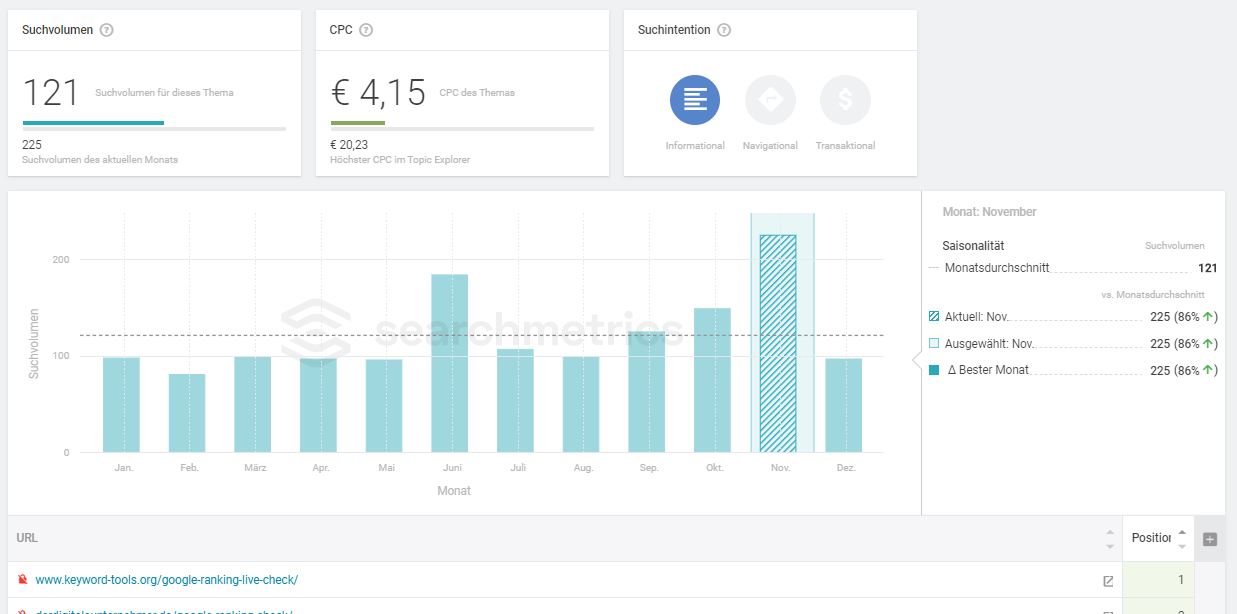The image size is (1237, 614).
Task: Click the Feb. bar in chart
Action: click(187, 413)
